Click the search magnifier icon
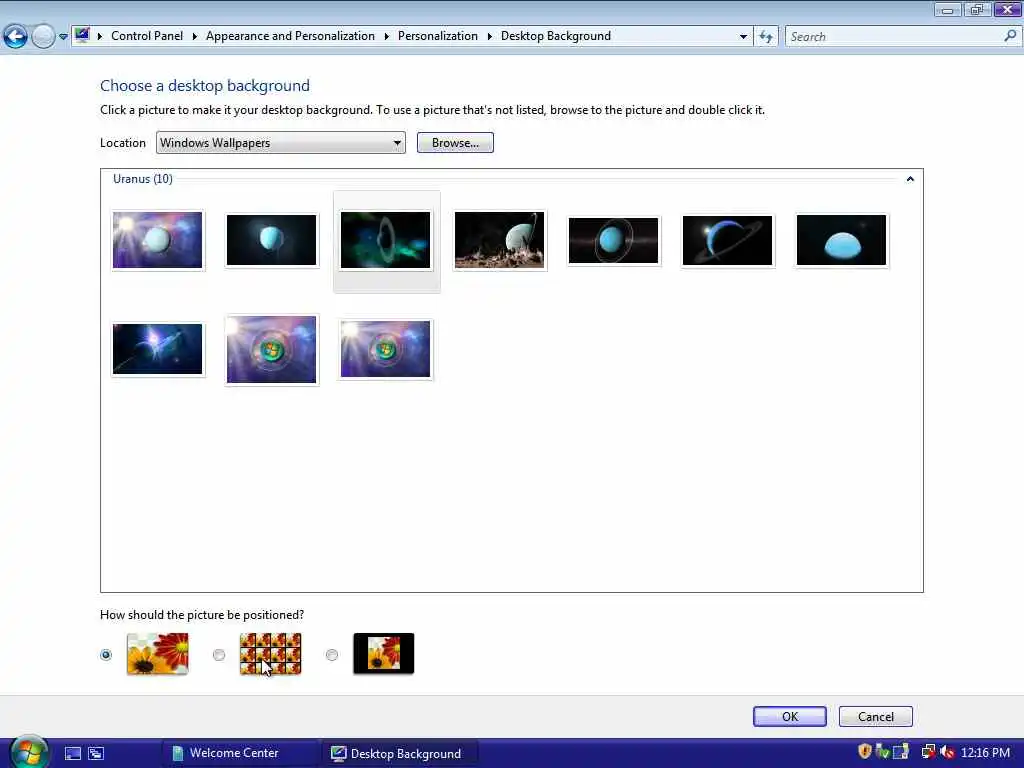This screenshot has height=768, width=1024. tap(1010, 36)
